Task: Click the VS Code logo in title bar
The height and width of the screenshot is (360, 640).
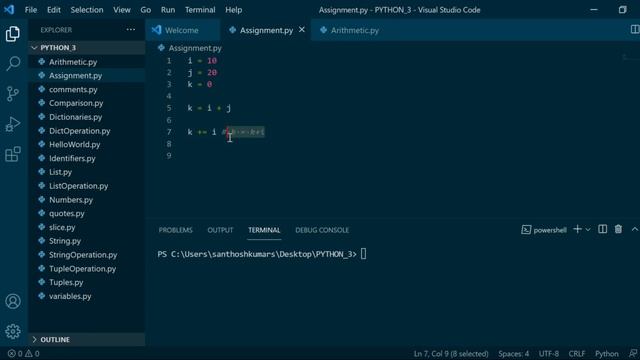Action: pos(9,9)
